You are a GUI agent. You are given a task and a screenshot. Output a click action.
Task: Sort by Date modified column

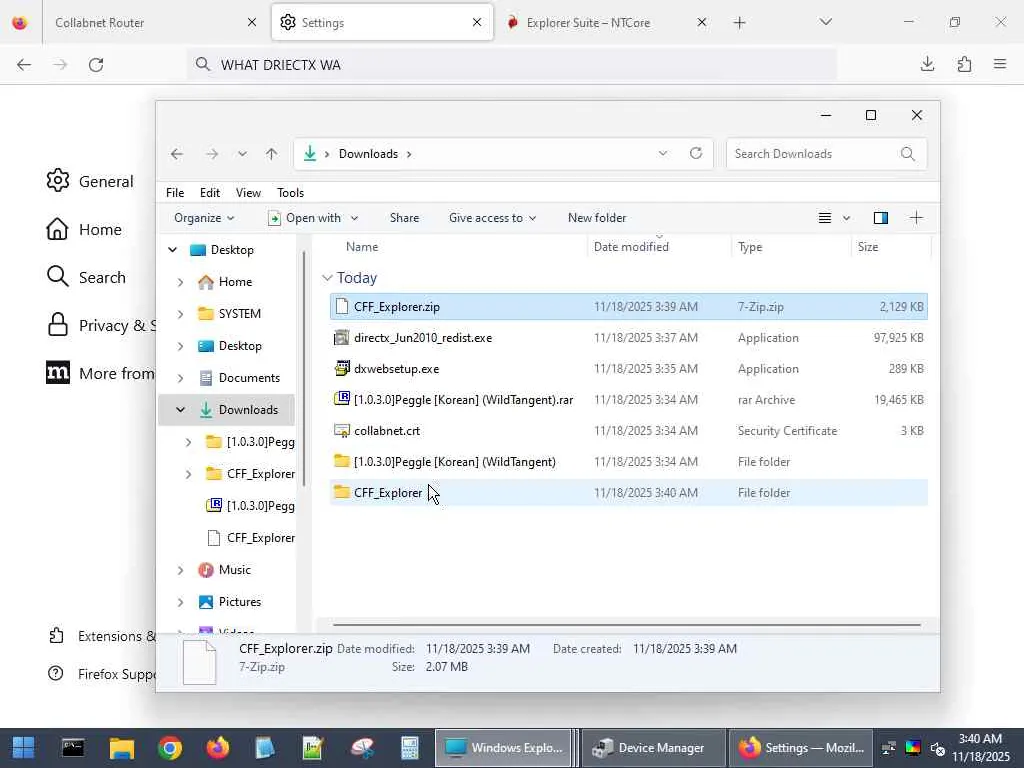(x=660, y=247)
